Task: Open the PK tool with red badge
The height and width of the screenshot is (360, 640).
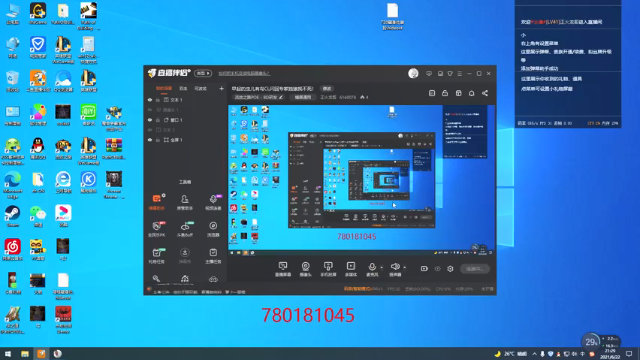Action: 157,229
